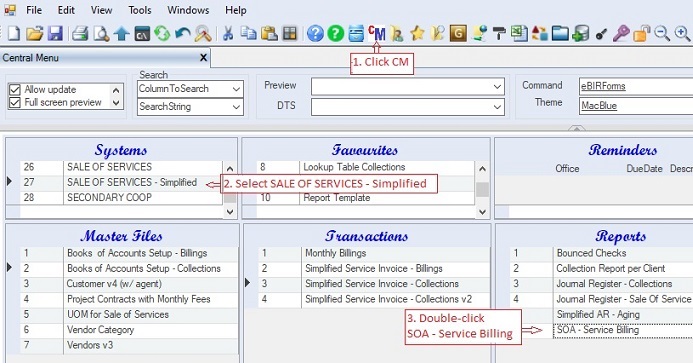693x363 pixels.
Task: Click the eBIRForms command link
Action: tap(603, 86)
